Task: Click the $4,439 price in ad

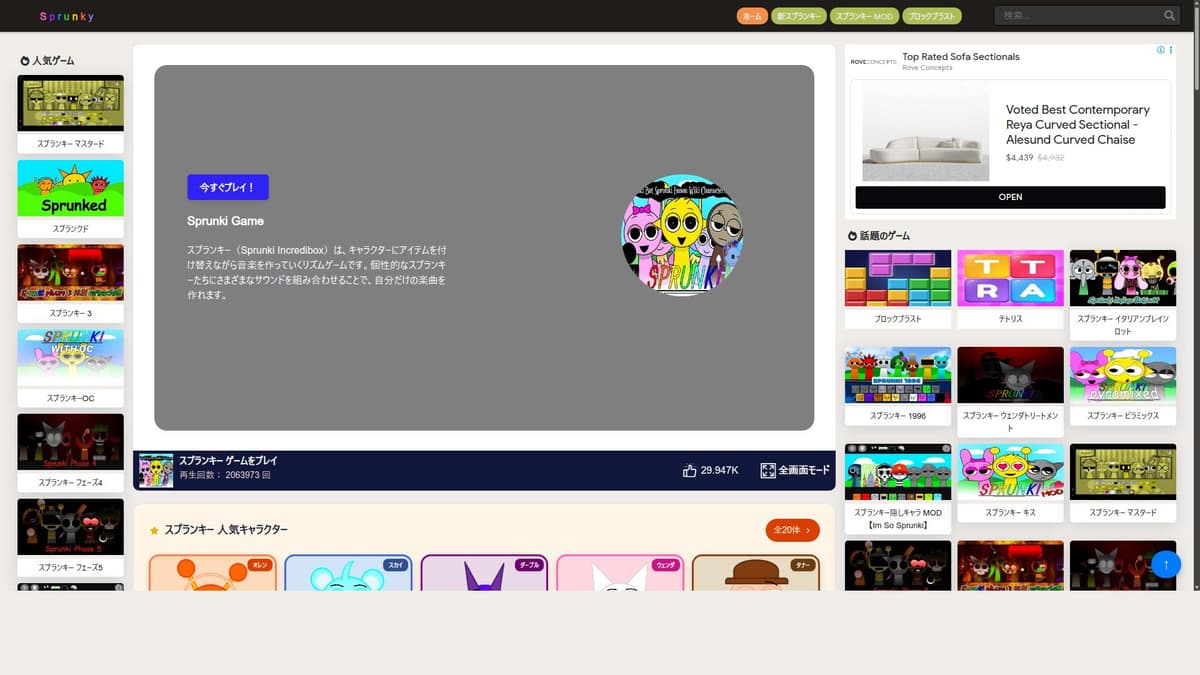Action: (x=1019, y=158)
